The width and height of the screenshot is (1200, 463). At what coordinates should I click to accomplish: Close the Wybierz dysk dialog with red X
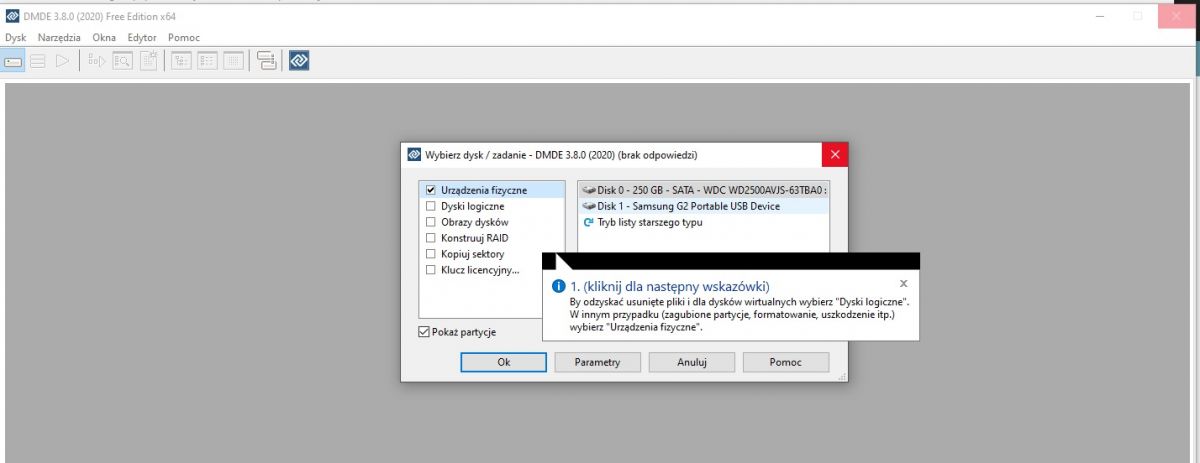(835, 155)
